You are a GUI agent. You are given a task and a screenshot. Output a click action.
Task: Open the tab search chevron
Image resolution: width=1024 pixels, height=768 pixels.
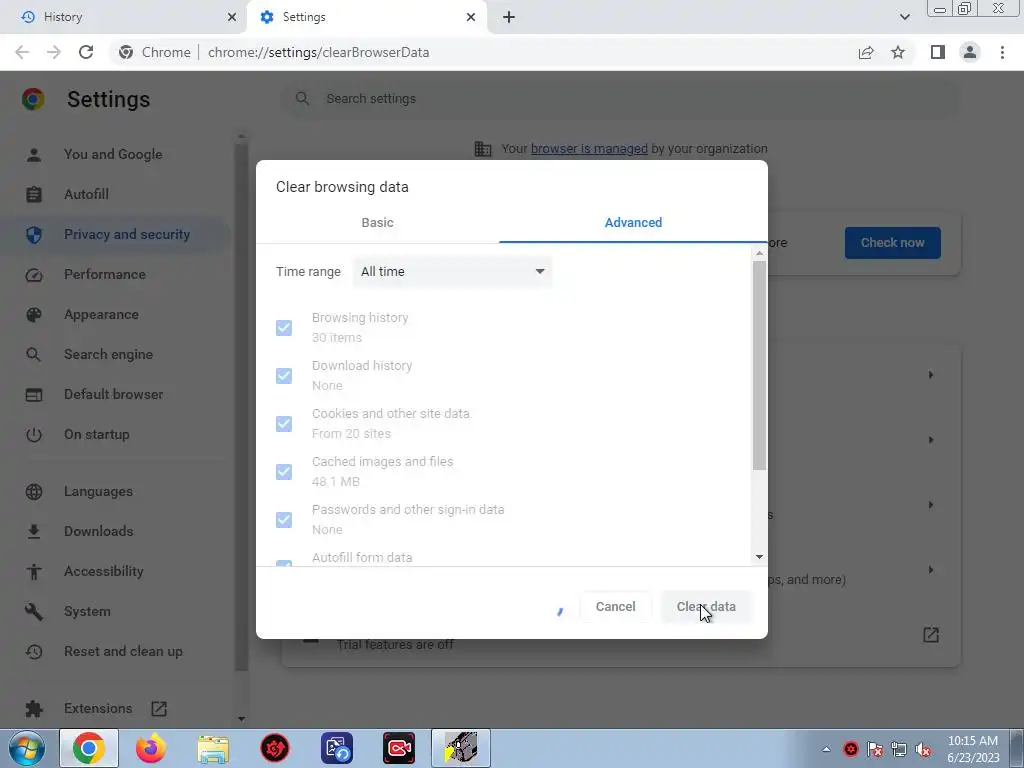(x=904, y=17)
